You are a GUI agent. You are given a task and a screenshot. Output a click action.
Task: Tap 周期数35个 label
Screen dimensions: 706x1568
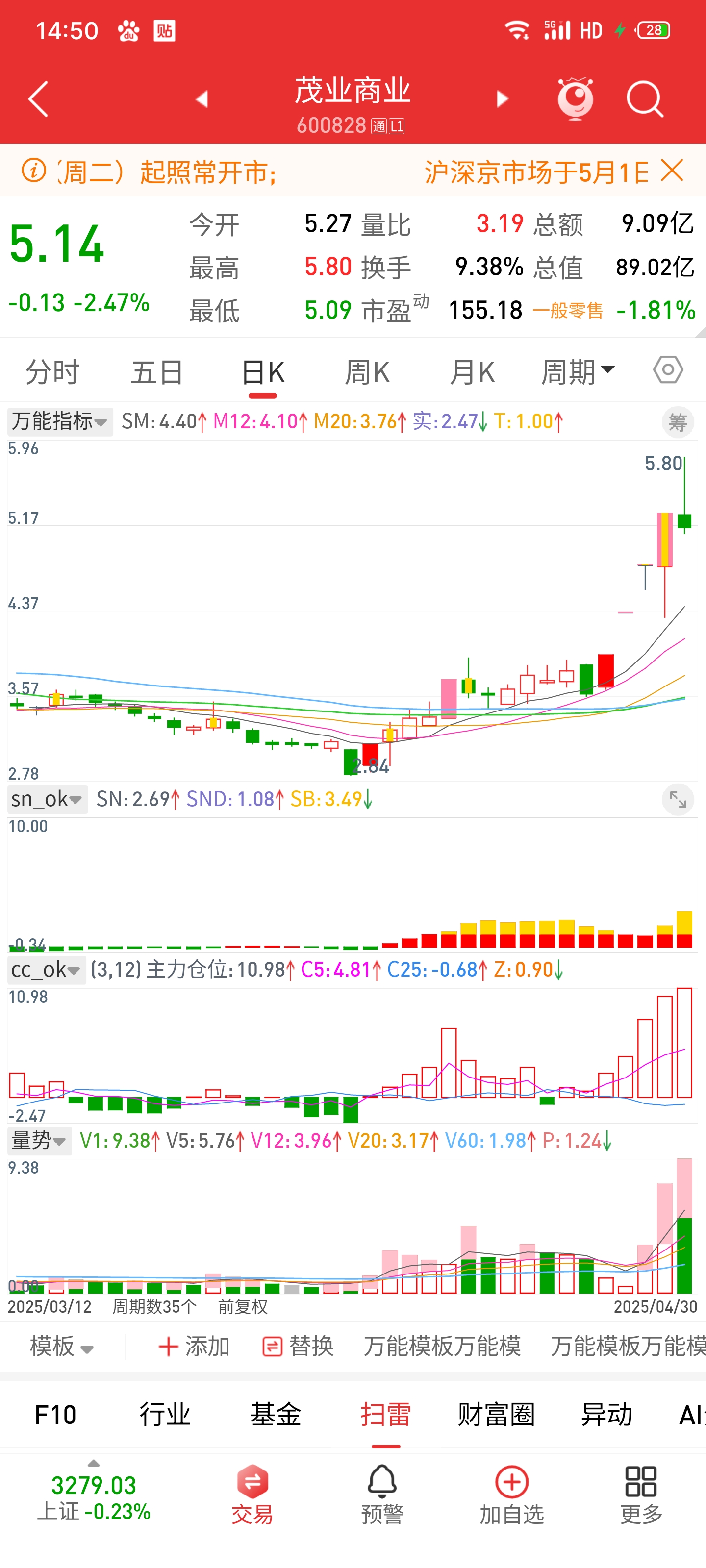[x=154, y=1306]
